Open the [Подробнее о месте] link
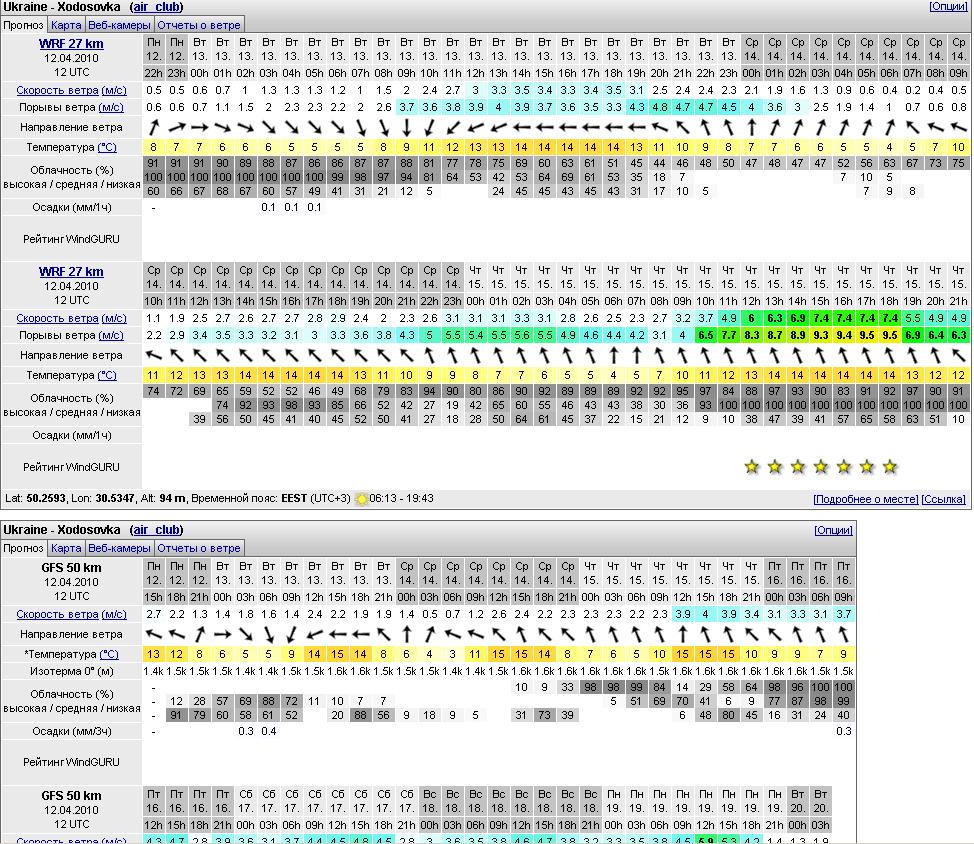974x844 pixels. [x=865, y=499]
